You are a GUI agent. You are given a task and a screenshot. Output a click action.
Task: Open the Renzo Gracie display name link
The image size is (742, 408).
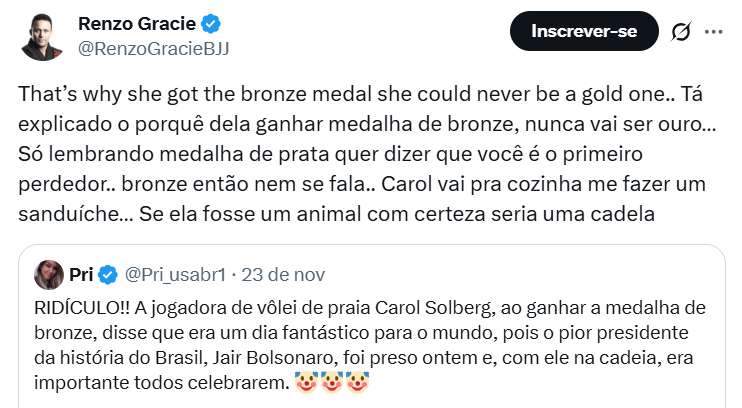pos(138,22)
